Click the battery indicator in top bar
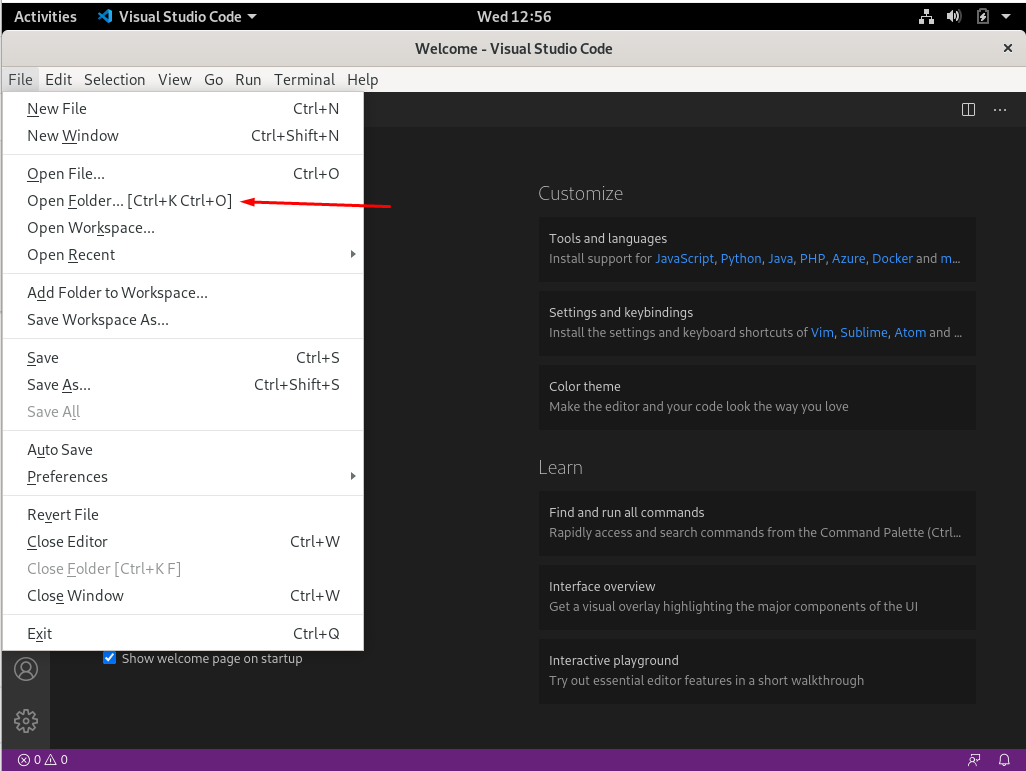1026x771 pixels. coord(981,16)
